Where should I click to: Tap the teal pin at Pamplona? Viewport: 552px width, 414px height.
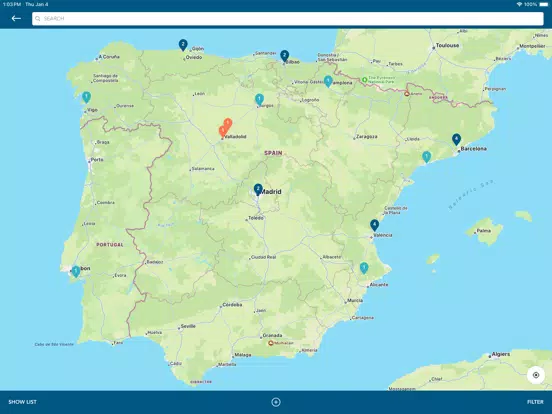tap(328, 81)
